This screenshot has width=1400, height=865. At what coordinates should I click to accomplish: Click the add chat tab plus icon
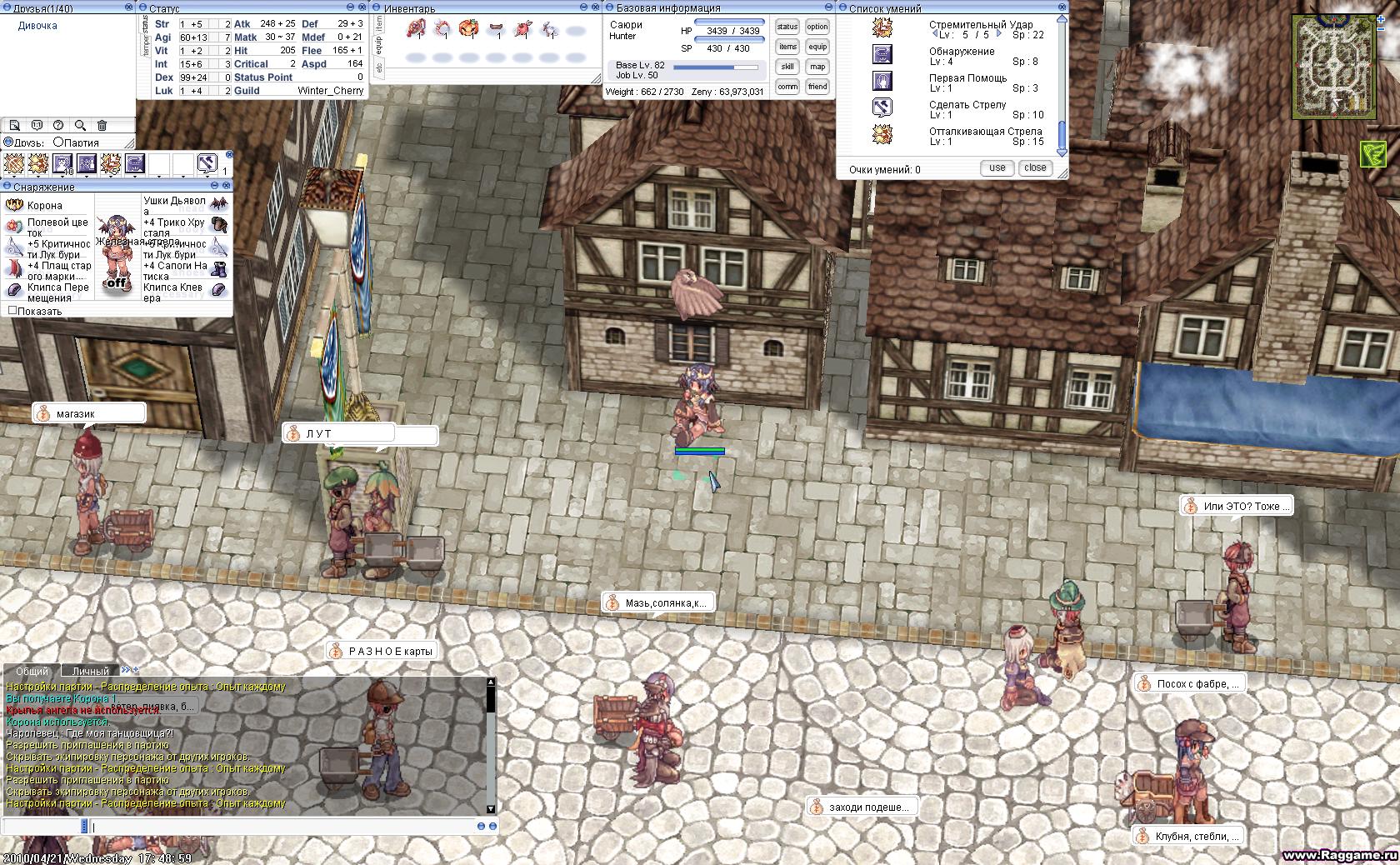coord(136,669)
